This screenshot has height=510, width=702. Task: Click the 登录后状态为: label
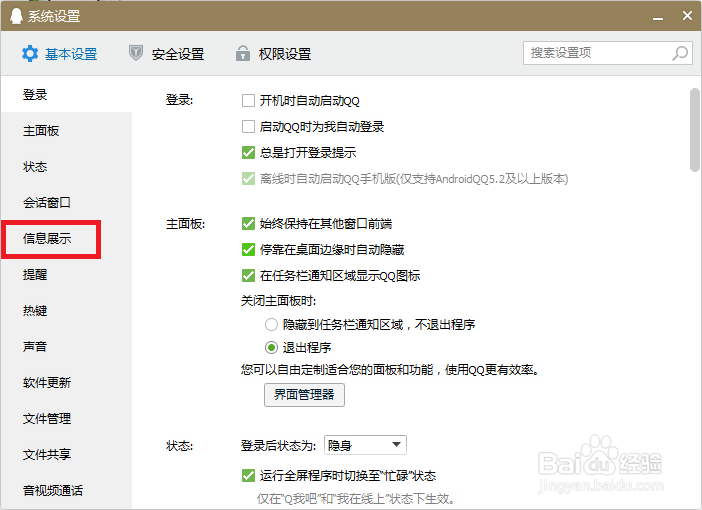point(278,446)
